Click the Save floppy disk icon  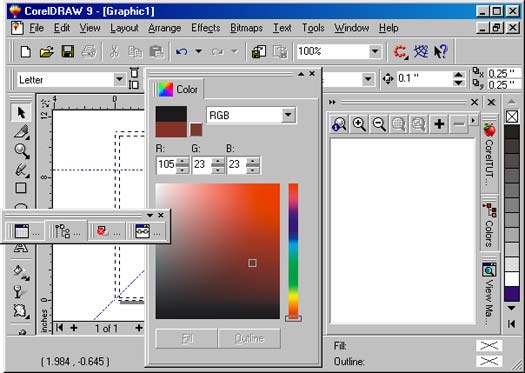(68, 52)
